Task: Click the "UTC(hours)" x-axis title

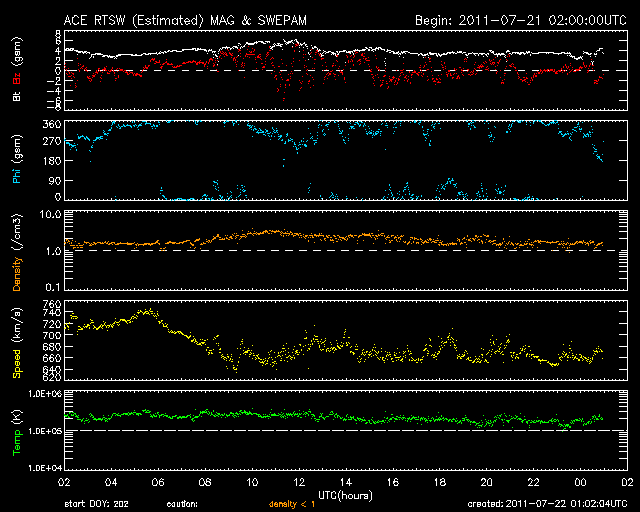Action: [x=345, y=496]
